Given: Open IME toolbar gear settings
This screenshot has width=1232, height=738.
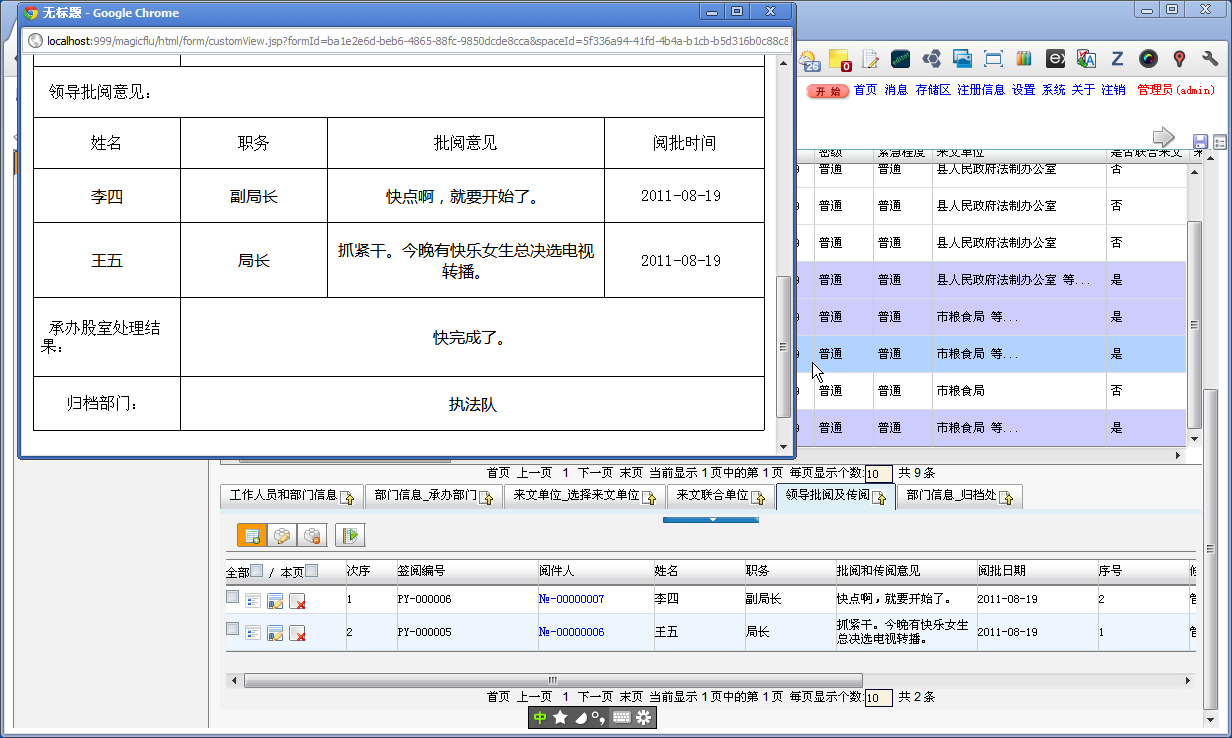Looking at the screenshot, I should [x=644, y=717].
